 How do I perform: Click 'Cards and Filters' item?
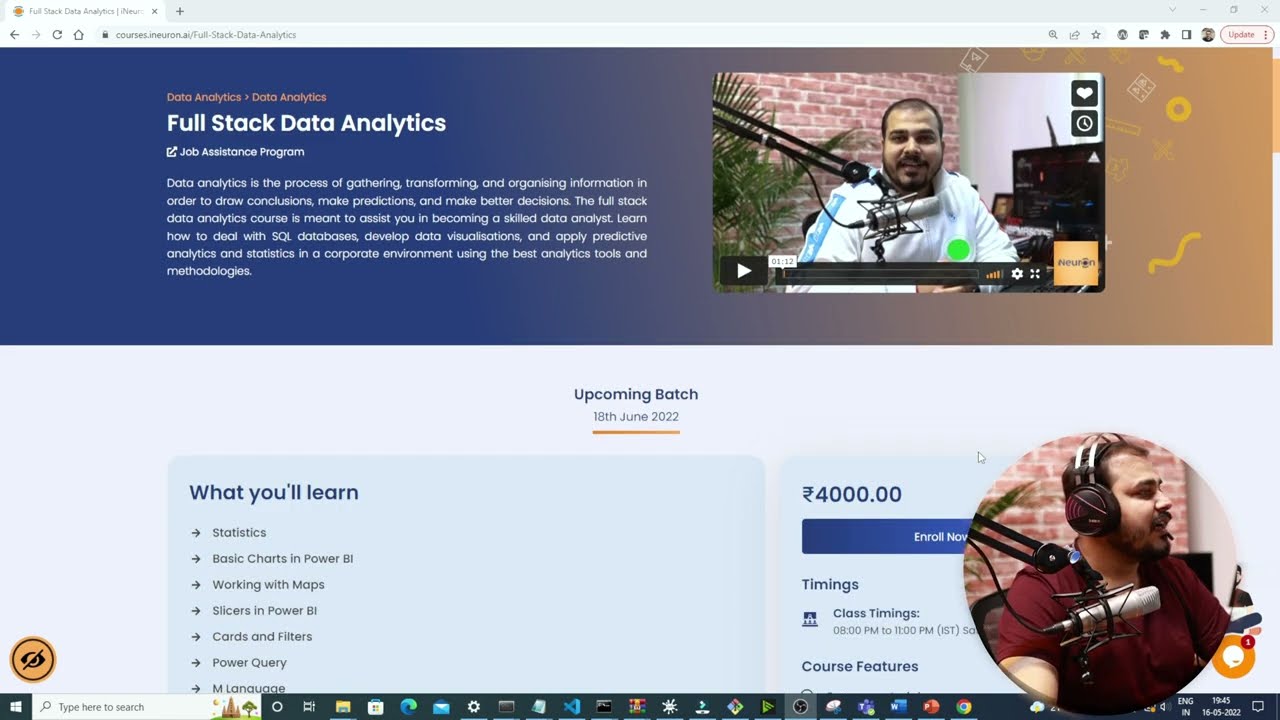point(262,637)
